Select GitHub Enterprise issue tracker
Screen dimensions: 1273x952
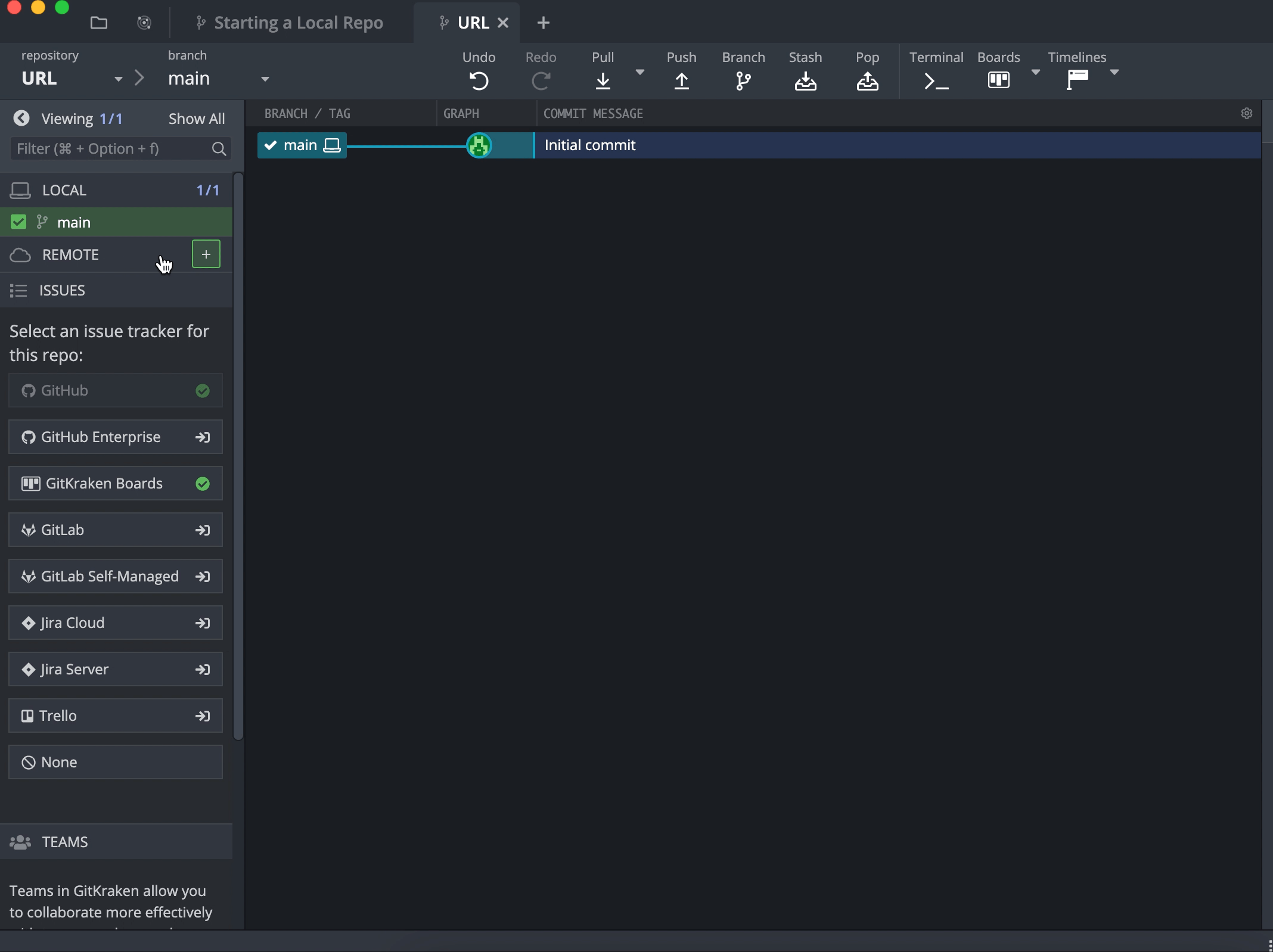pyautogui.click(x=116, y=437)
